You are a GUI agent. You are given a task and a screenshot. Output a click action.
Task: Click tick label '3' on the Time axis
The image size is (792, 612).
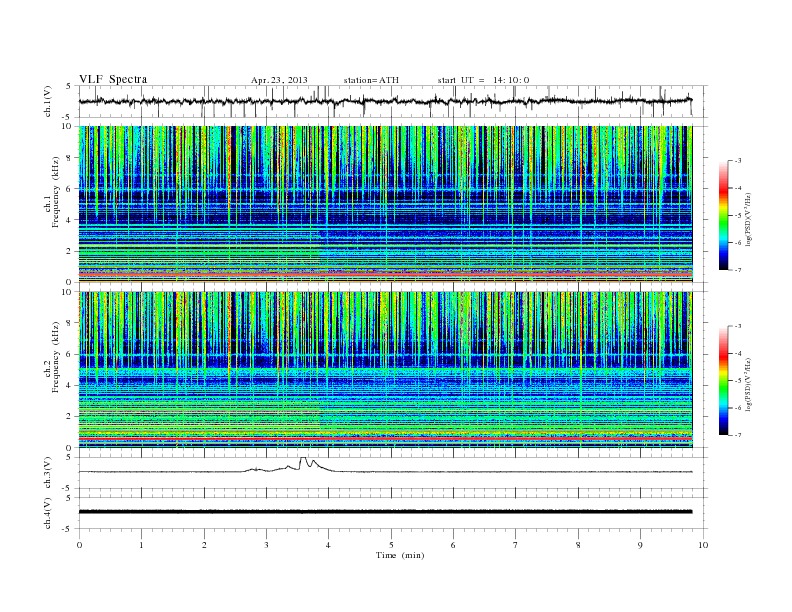(266, 545)
